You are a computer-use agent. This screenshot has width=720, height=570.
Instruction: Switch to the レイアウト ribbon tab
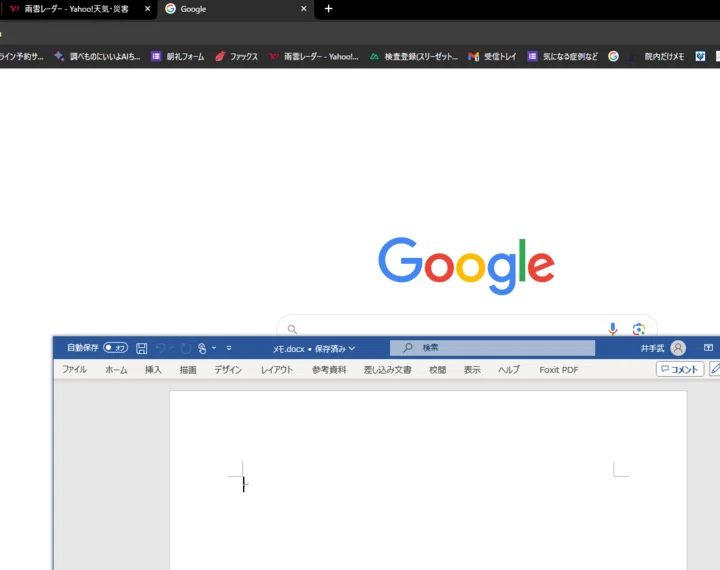click(277, 369)
